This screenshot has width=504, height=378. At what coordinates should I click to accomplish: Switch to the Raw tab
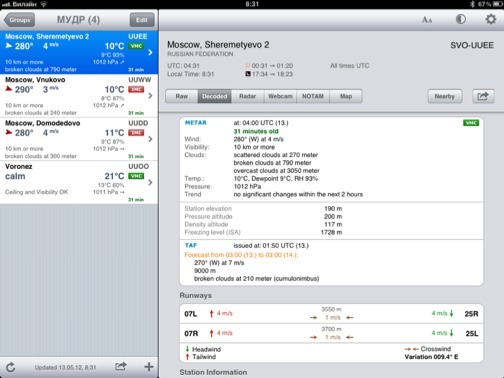182,96
